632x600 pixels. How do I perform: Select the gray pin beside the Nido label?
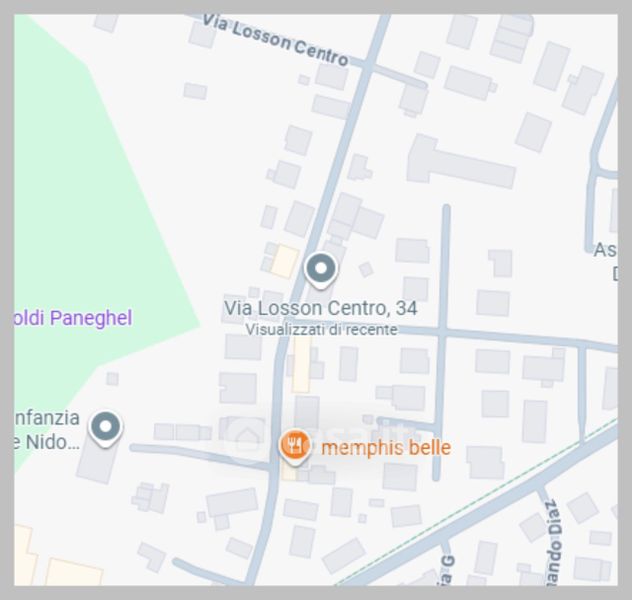[x=105, y=429]
